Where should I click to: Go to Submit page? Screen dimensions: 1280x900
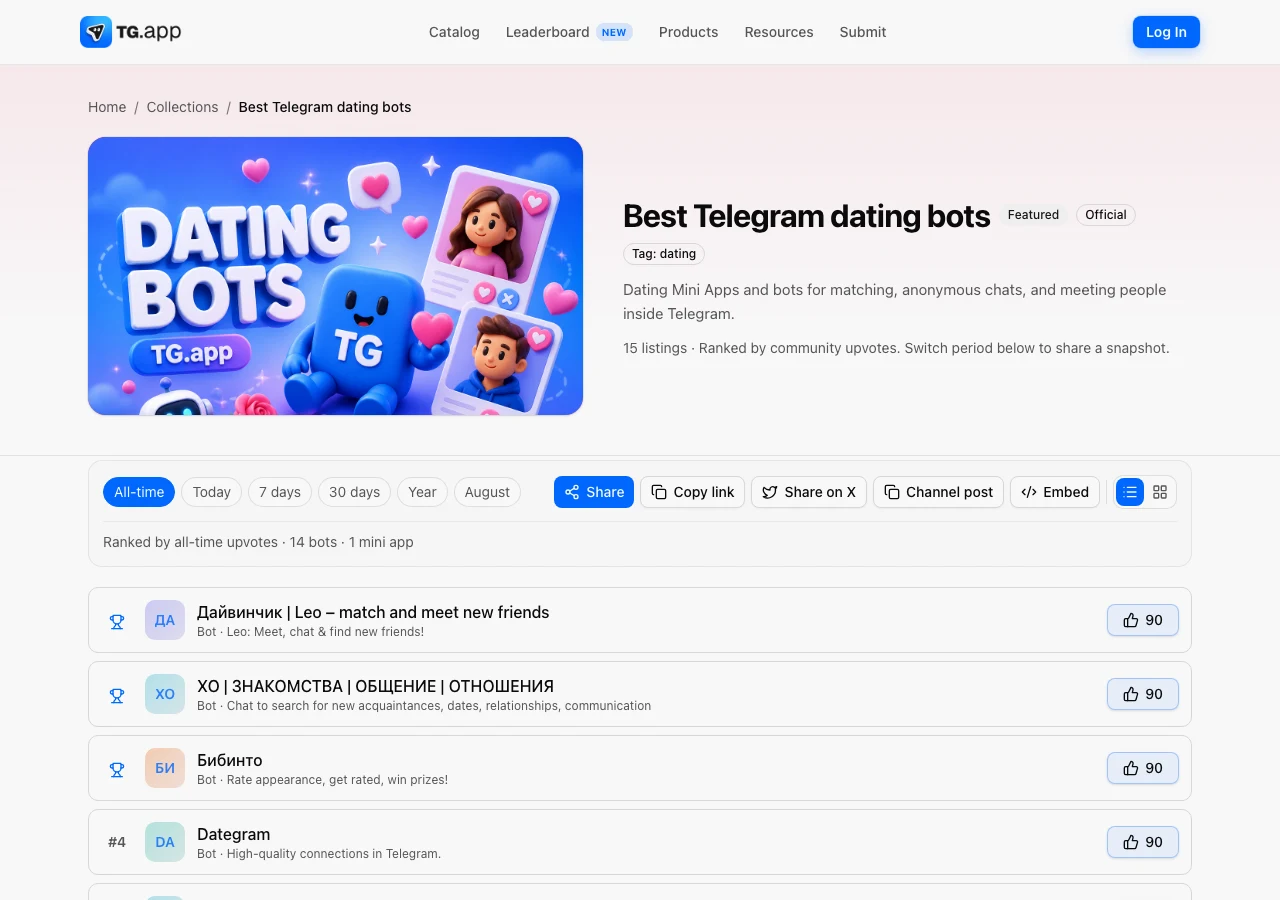pos(863,32)
